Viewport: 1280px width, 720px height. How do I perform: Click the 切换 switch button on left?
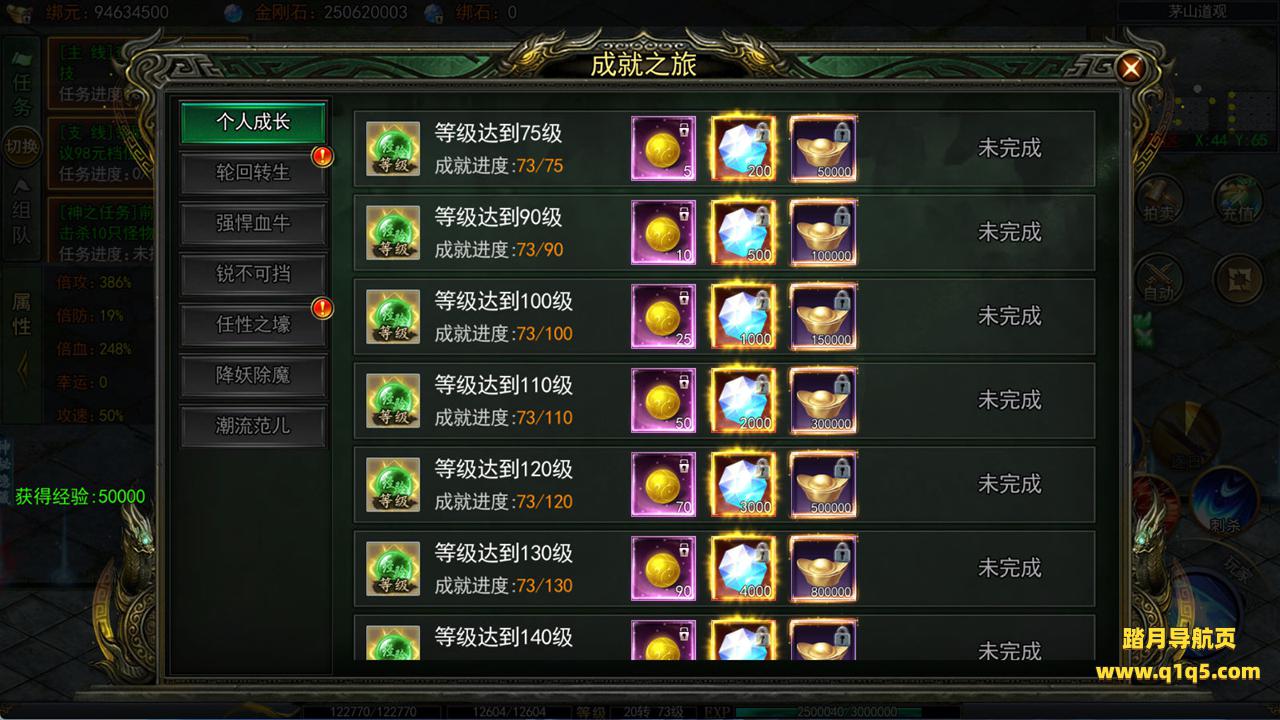coord(22,146)
